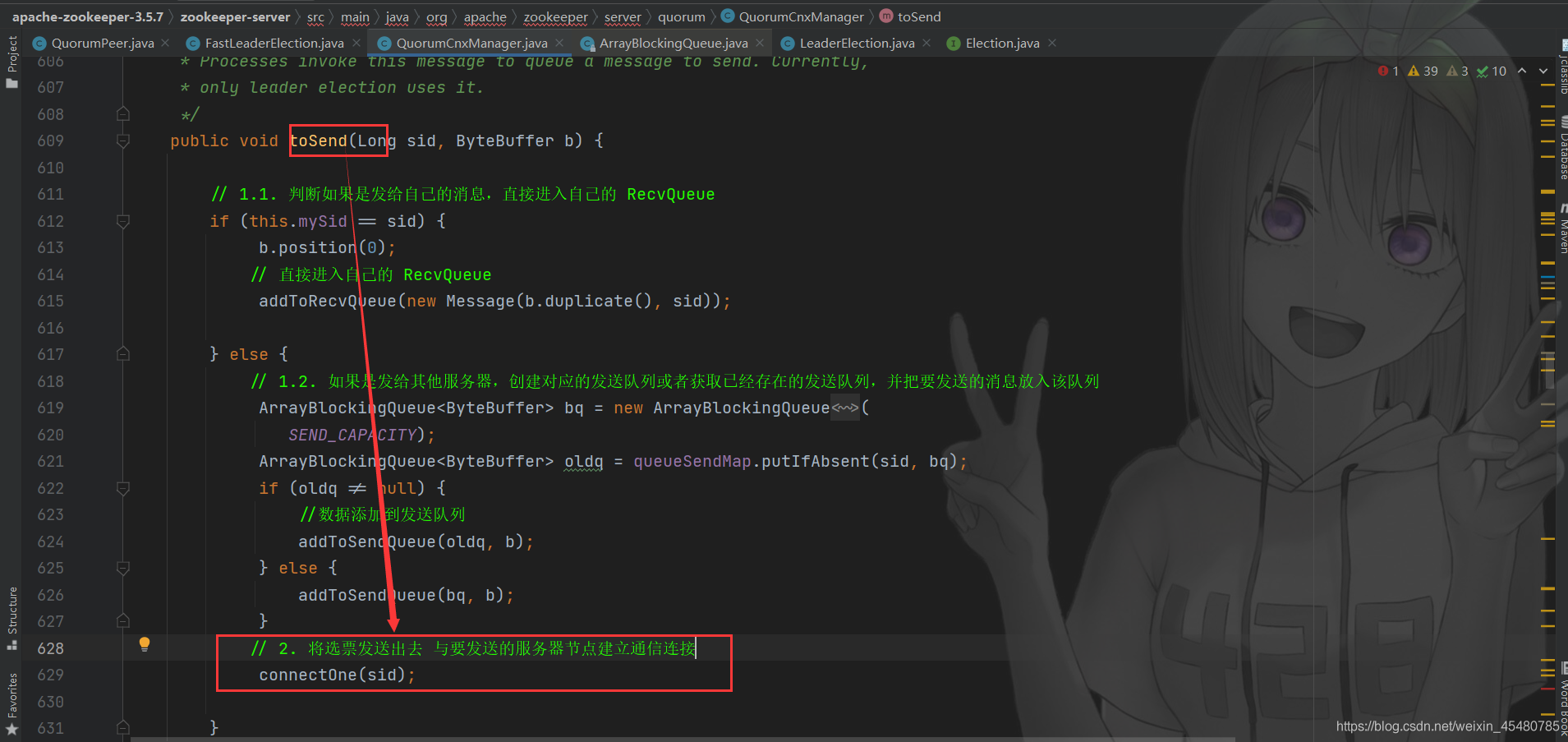Screen dimensions: 1568x742
Task: Click queueSendMap on line 621
Action: pyautogui.click(x=692, y=461)
